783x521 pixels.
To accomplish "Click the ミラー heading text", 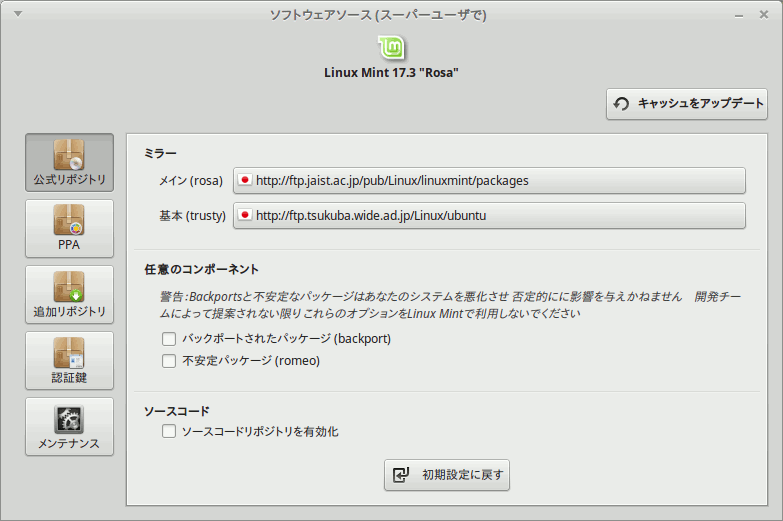I will [160, 153].
